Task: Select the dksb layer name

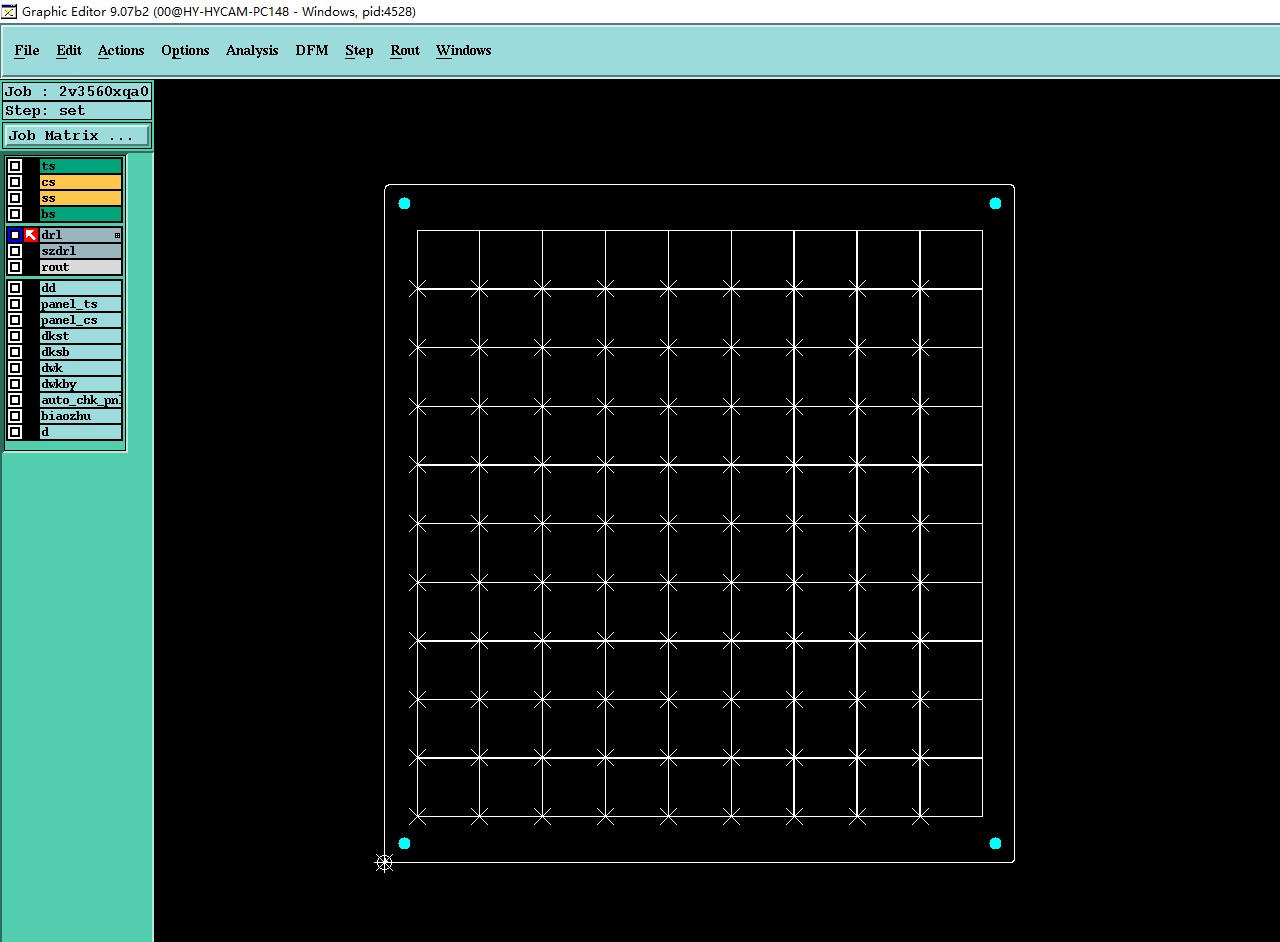Action: tap(81, 352)
